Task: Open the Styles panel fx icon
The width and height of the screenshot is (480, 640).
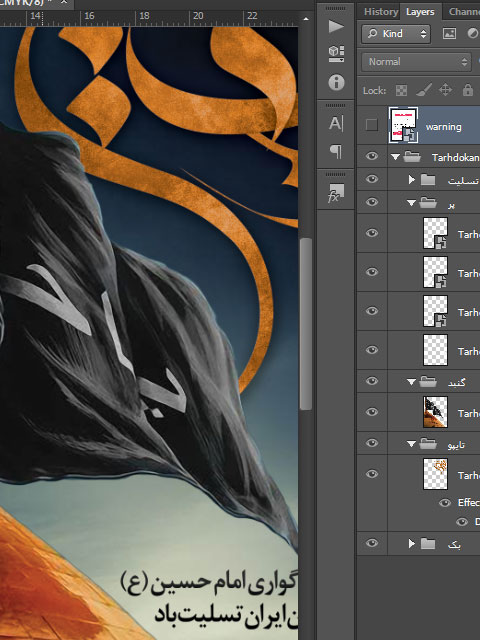Action: pyautogui.click(x=336, y=193)
